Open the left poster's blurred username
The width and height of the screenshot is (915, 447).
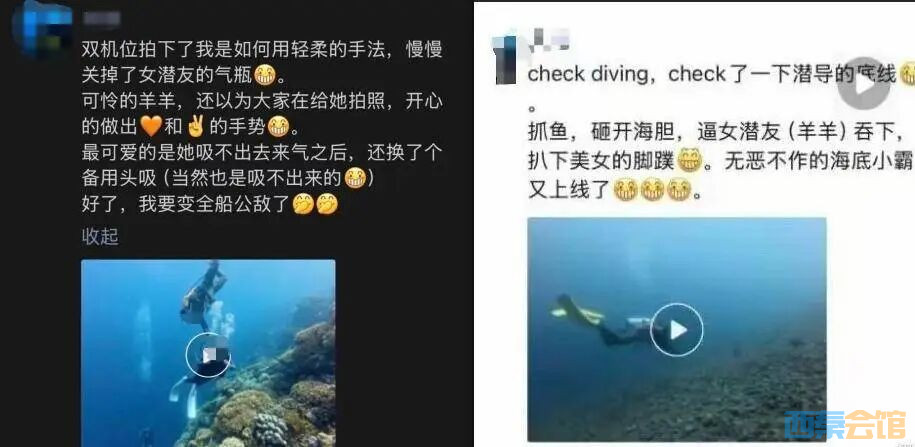click(101, 19)
